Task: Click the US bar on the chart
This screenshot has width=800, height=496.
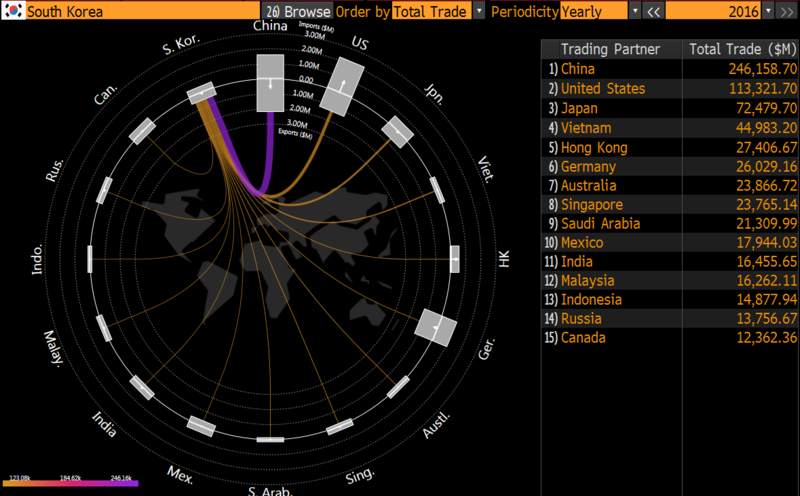Action: pyautogui.click(x=342, y=86)
